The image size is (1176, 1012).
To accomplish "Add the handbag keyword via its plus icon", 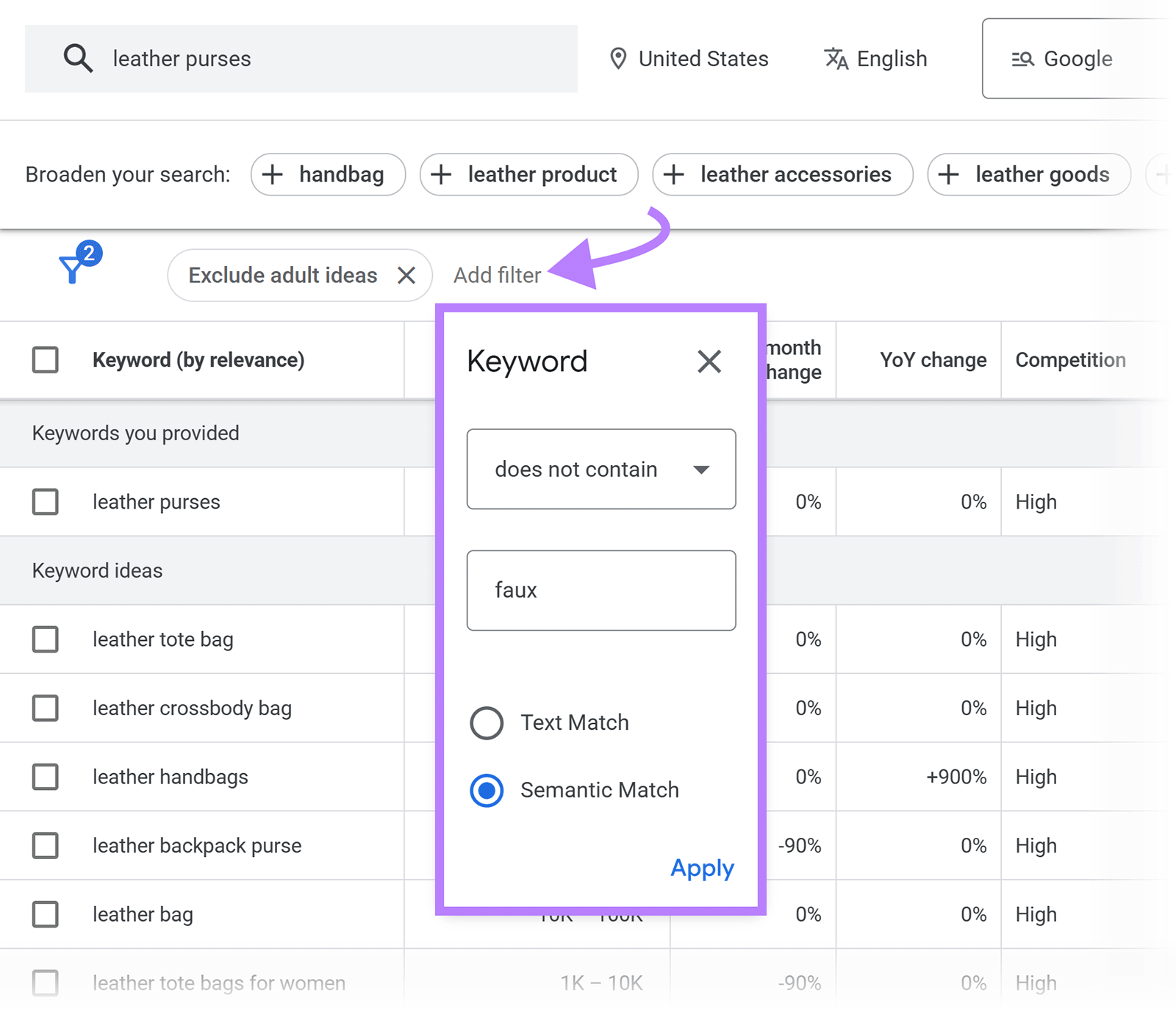I will 273,174.
